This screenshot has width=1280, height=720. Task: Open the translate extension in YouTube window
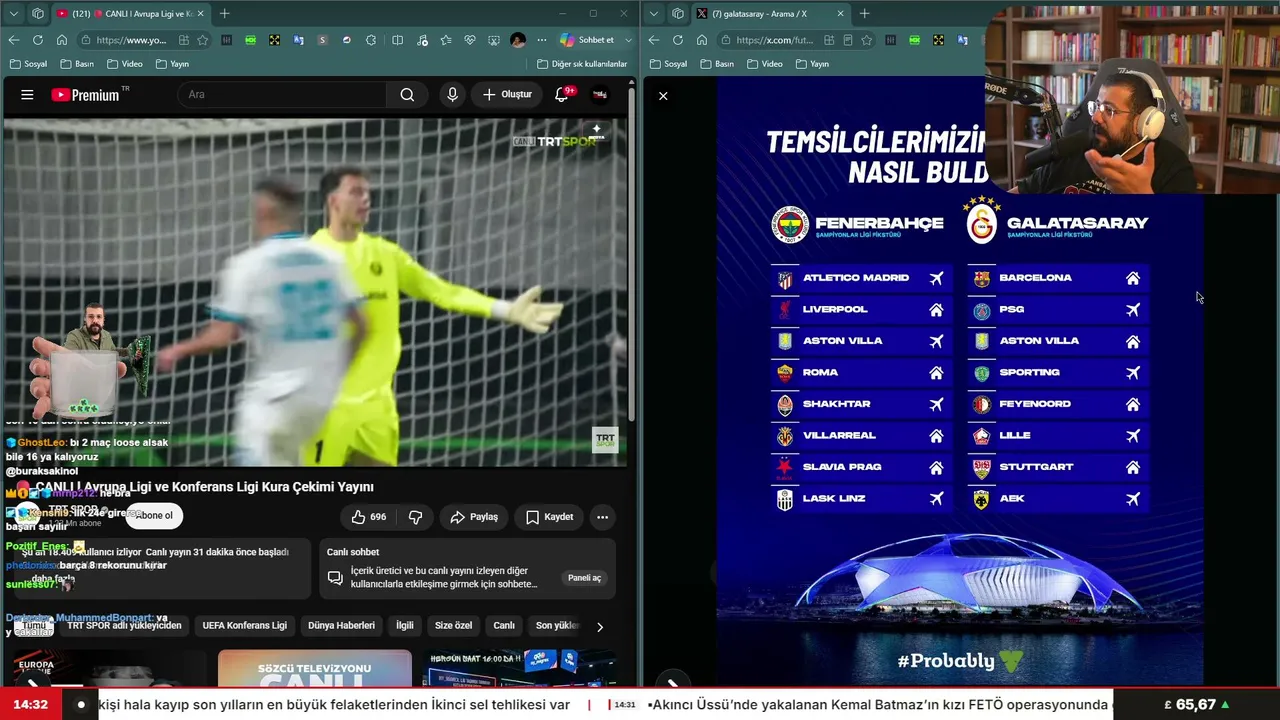298,40
